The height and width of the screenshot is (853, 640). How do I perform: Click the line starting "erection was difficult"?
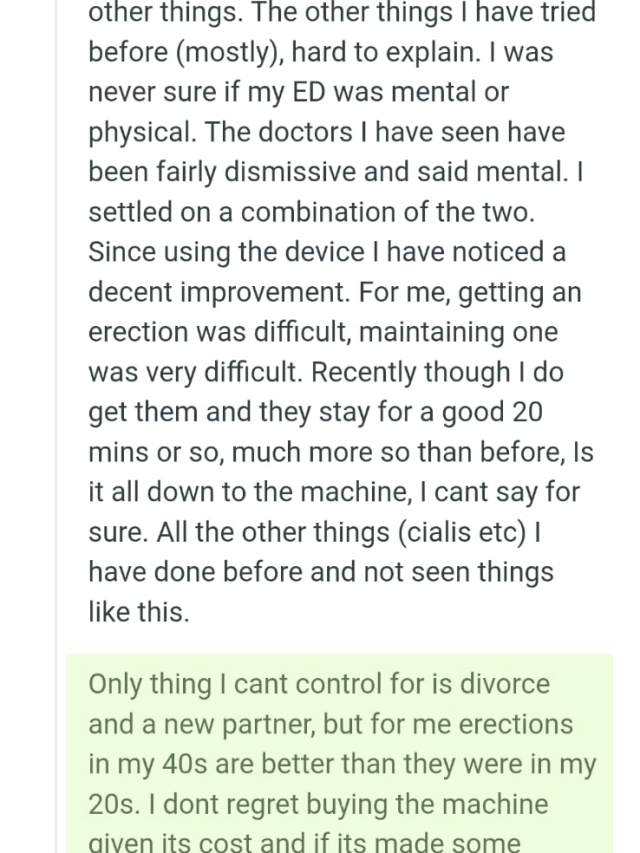coord(323,332)
